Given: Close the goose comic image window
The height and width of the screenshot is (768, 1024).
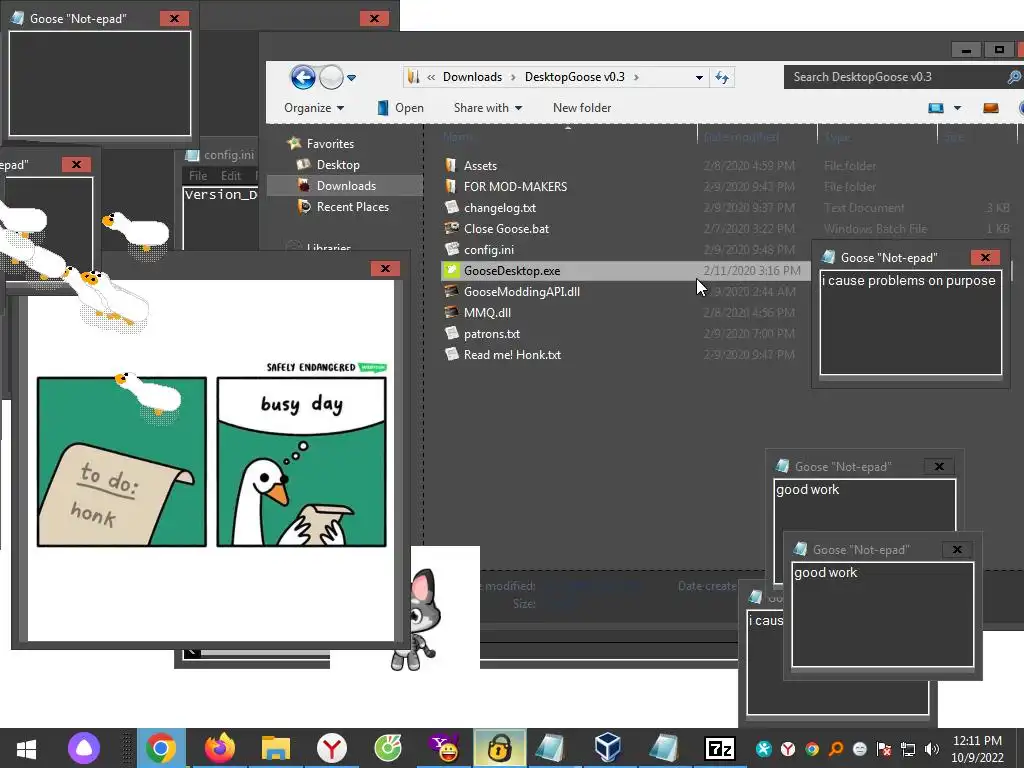Looking at the screenshot, I should 385,268.
